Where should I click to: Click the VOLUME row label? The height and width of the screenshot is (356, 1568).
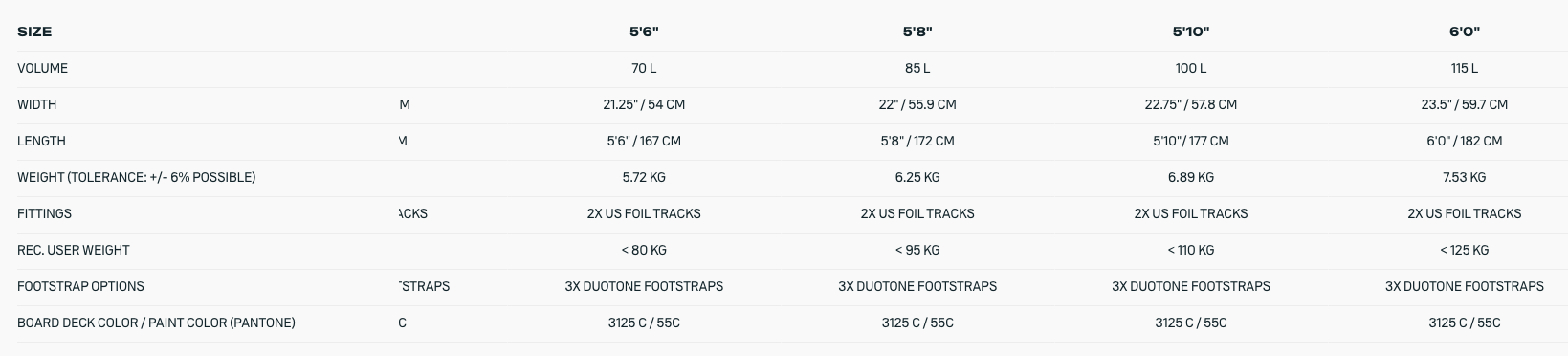[x=42, y=68]
